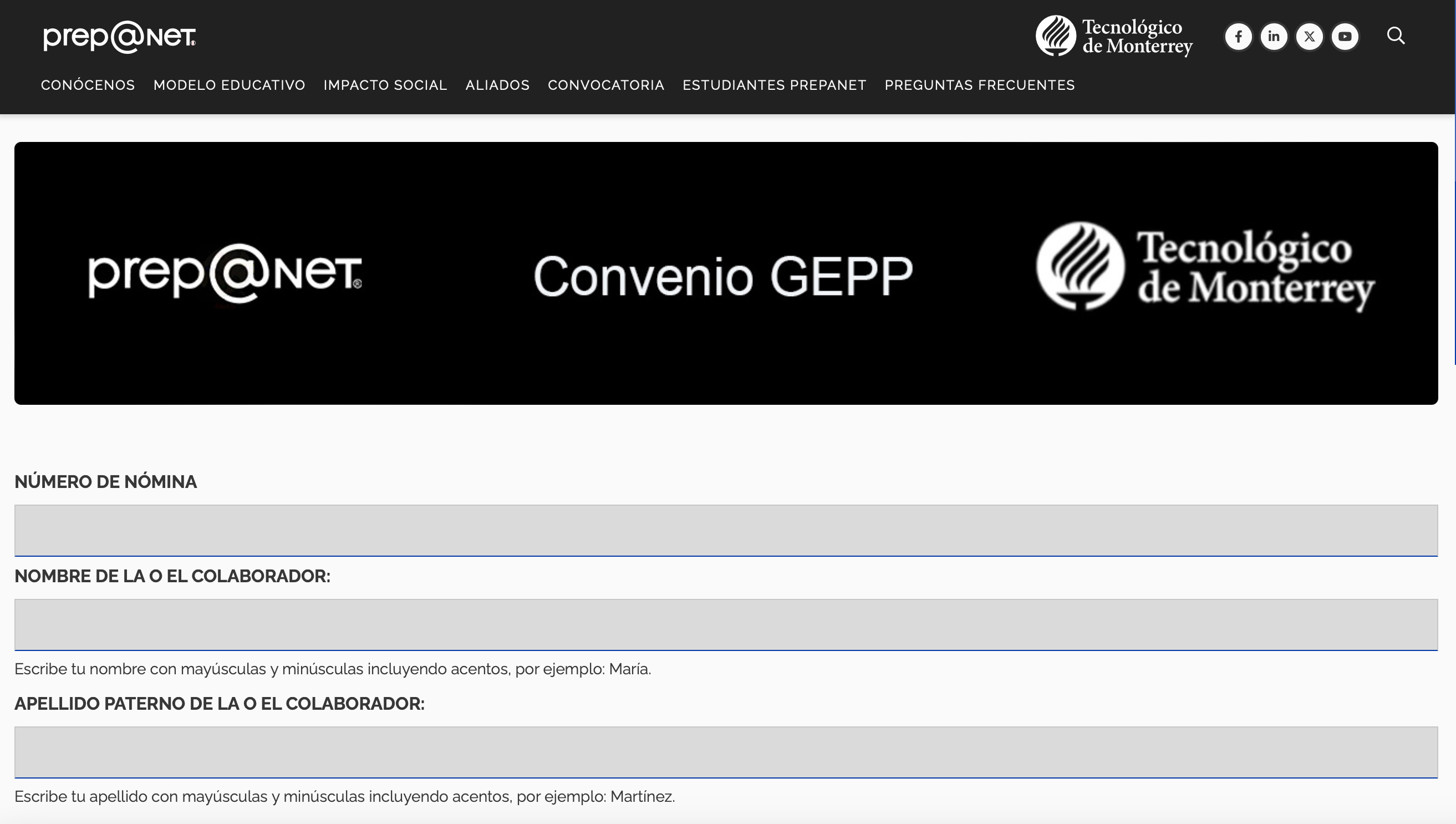Click the 'NOMBRE DE LA O EL COLABORADOR:' label

click(x=172, y=576)
